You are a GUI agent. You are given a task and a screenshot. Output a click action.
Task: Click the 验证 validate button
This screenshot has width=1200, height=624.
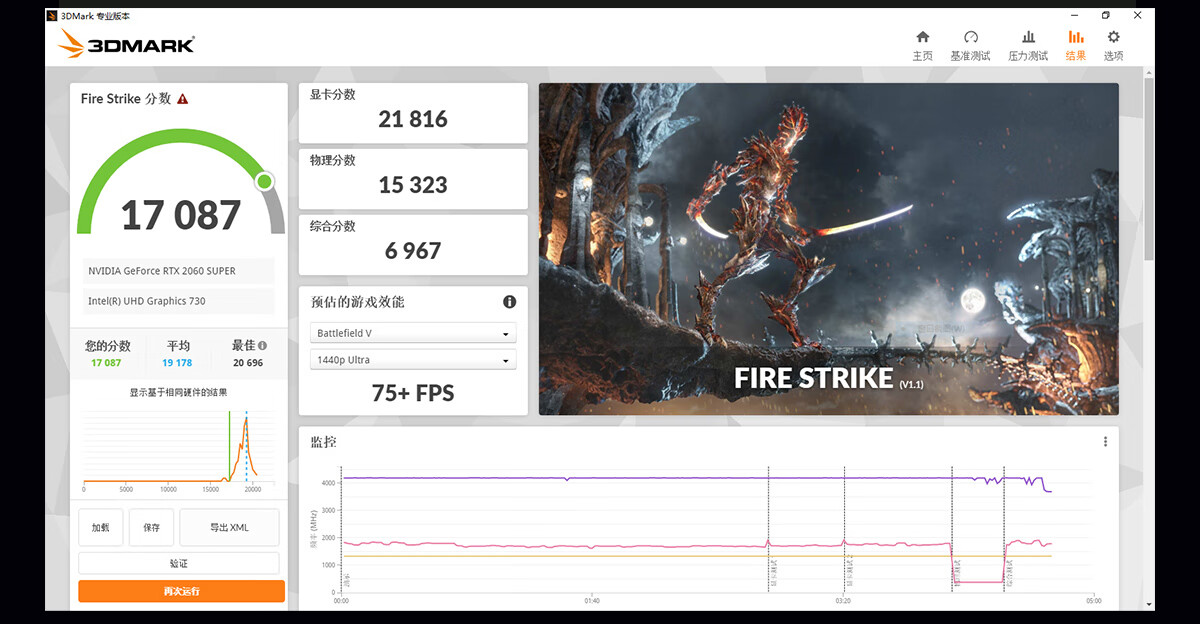coord(179,564)
